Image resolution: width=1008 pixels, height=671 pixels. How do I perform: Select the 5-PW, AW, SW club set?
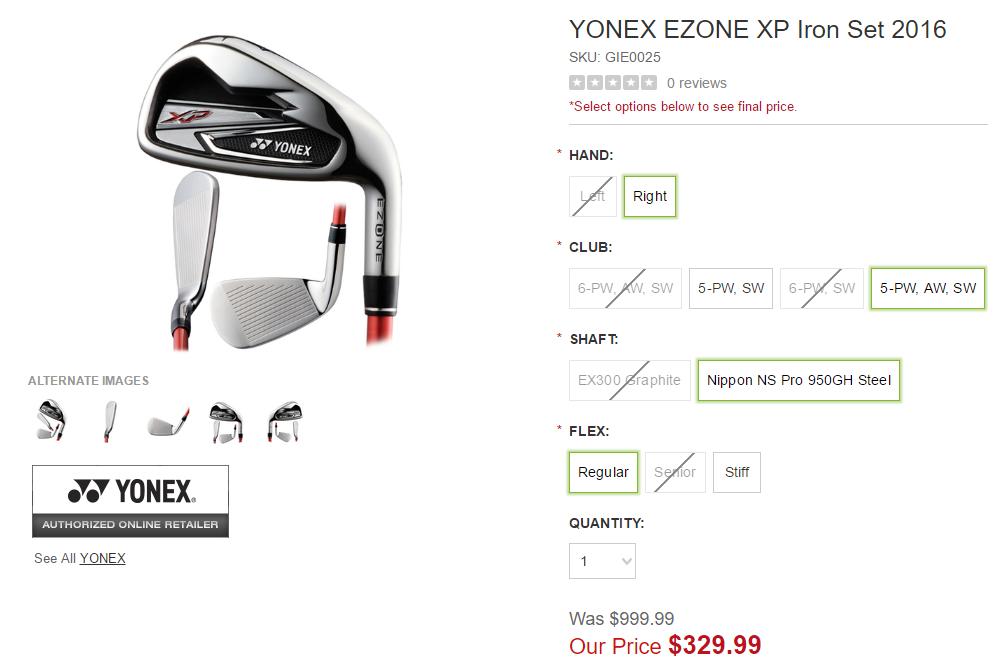click(x=928, y=288)
